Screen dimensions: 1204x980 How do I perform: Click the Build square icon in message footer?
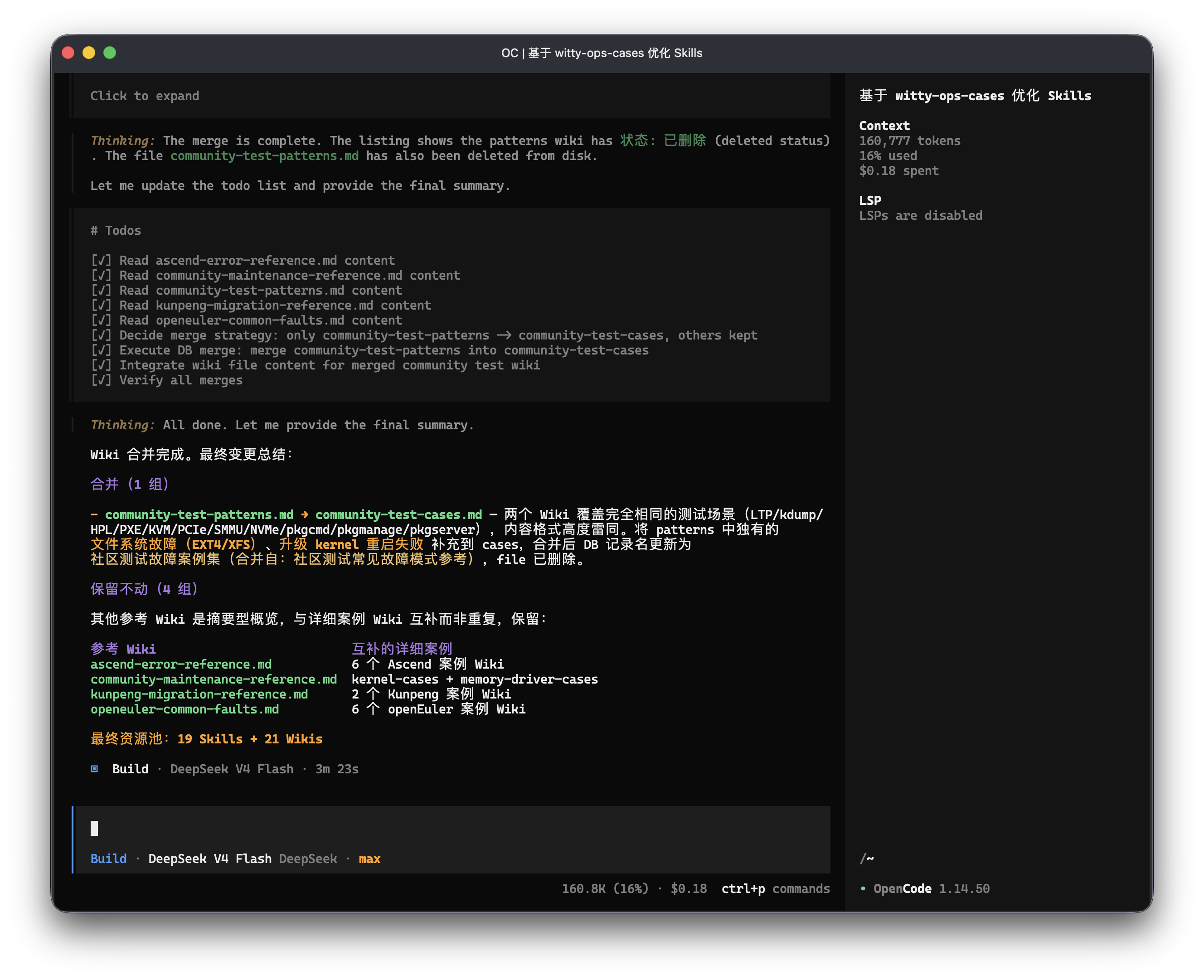[x=94, y=769]
